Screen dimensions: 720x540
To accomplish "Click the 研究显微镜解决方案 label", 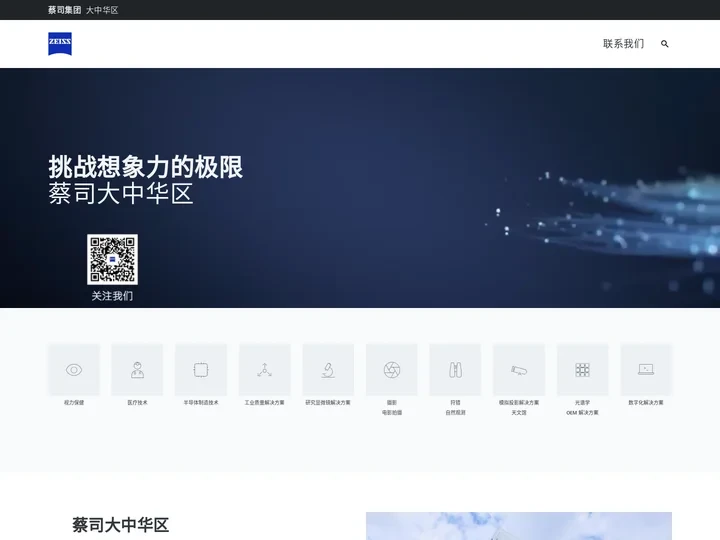I will point(328,402).
